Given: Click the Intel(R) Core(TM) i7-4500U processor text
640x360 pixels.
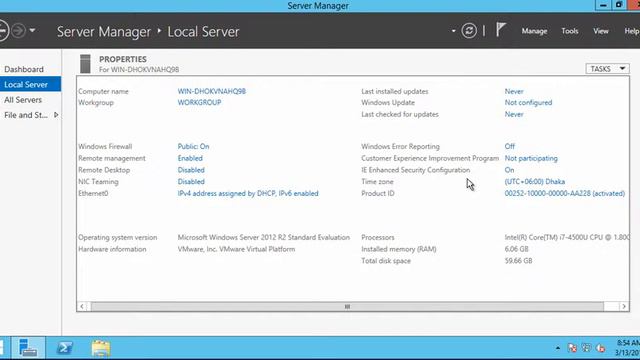Looking at the screenshot, I should click(567, 237).
